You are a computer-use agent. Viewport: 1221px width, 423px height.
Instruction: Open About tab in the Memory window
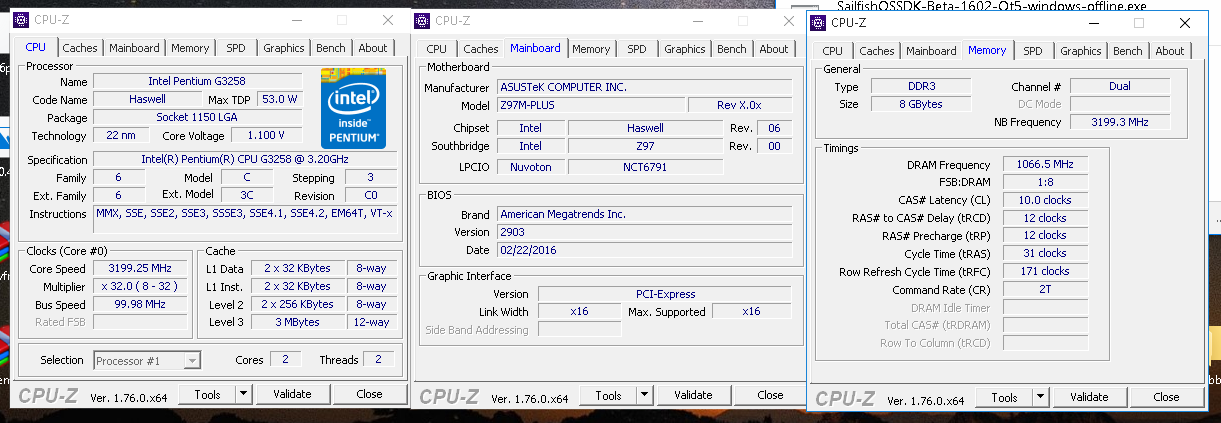tap(1170, 51)
